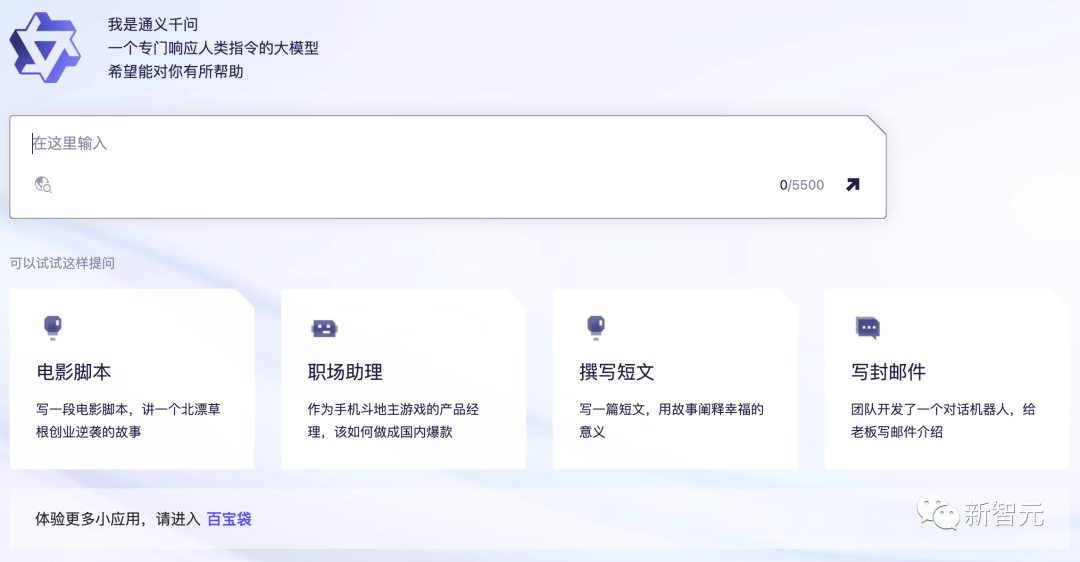The width and height of the screenshot is (1080, 562).
Task: Click the lightbulb icon on 电影脚本 card
Action: [x=53, y=328]
